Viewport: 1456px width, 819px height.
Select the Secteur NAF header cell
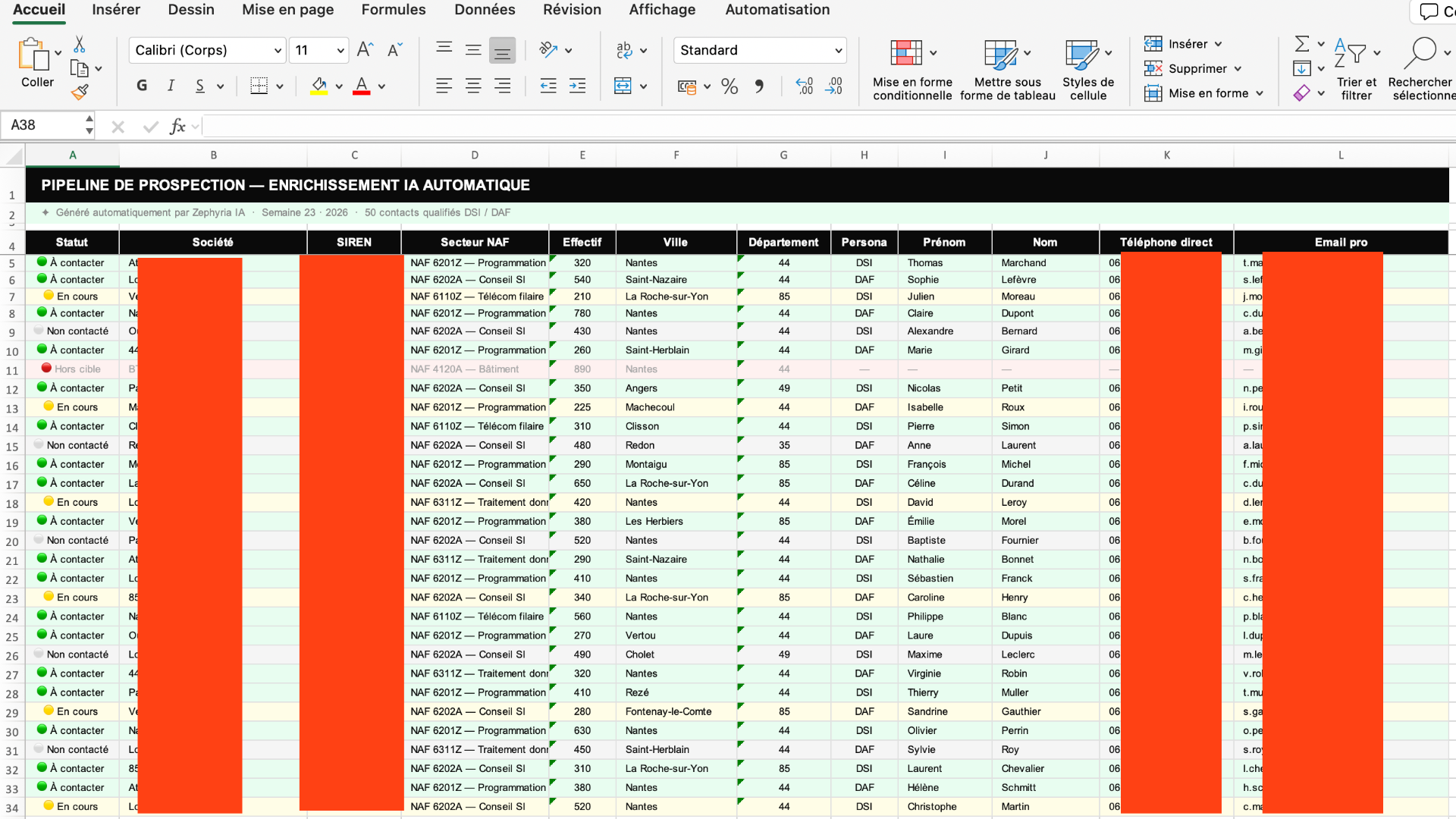tap(475, 243)
